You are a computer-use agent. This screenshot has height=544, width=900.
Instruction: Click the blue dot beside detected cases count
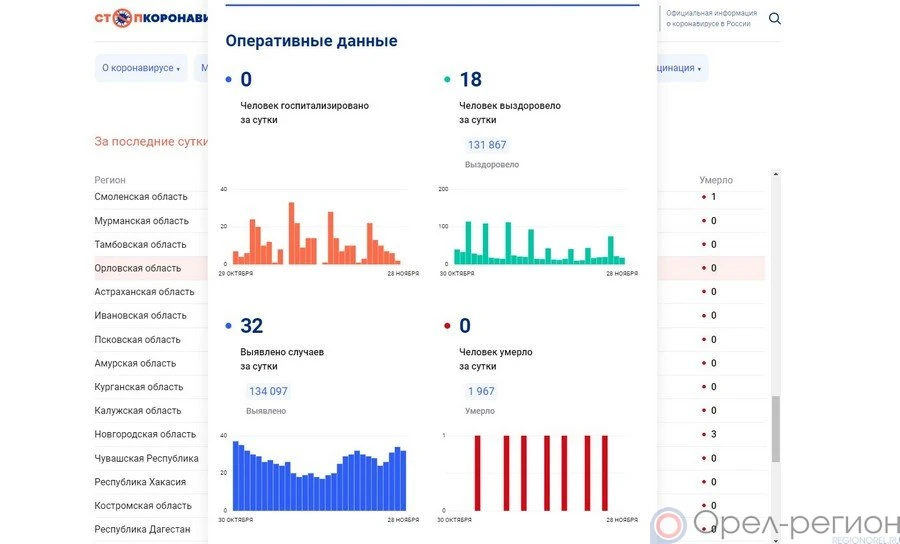pos(229,326)
